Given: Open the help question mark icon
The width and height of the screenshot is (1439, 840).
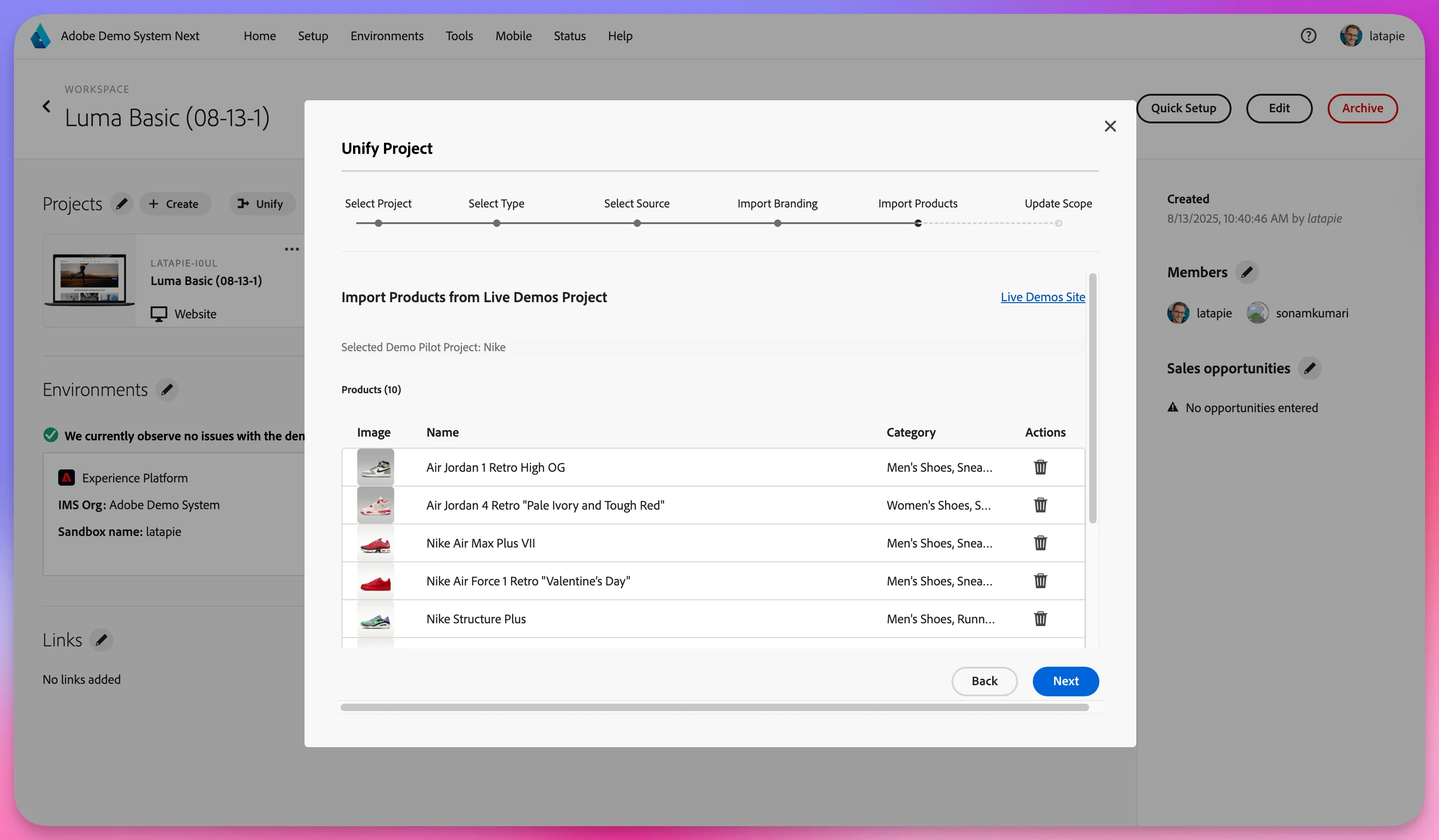Looking at the screenshot, I should tap(1308, 36).
